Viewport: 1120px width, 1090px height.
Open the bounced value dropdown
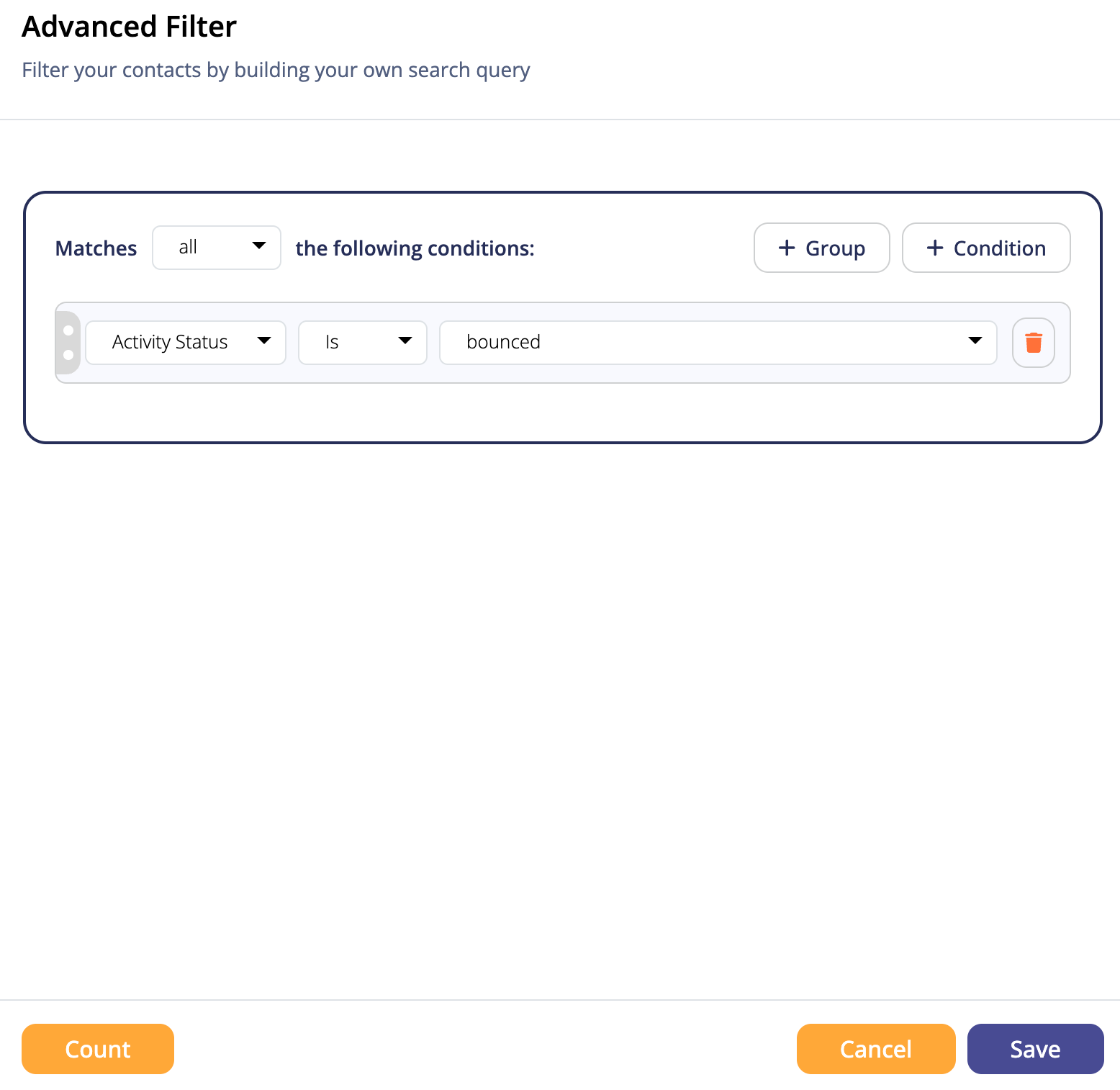[x=718, y=343]
